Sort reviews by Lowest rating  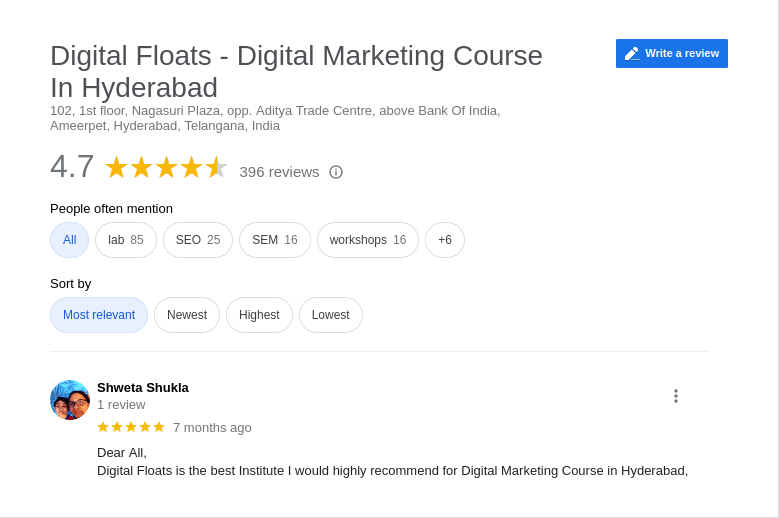331,315
